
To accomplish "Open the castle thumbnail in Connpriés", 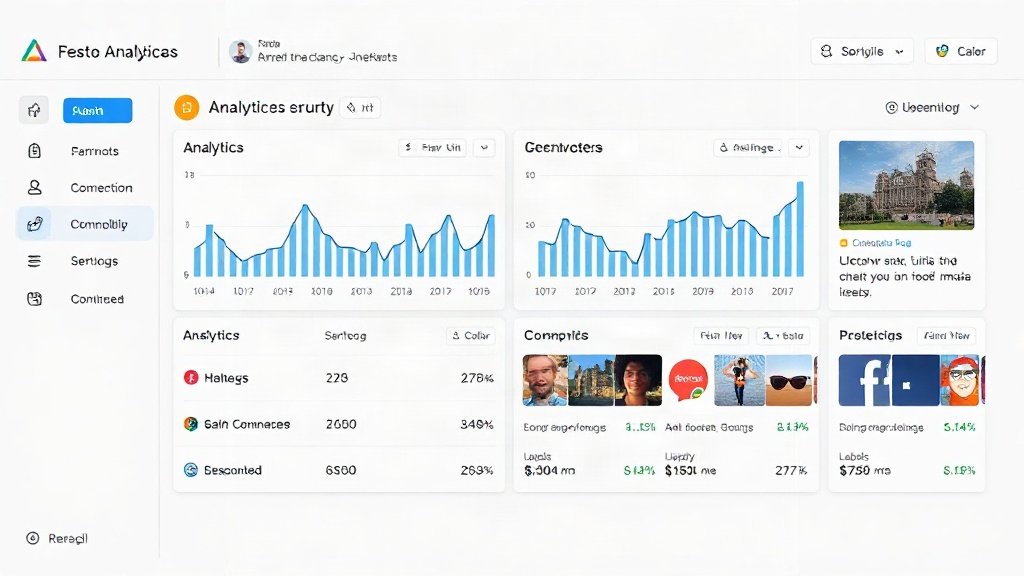I will pos(591,381).
